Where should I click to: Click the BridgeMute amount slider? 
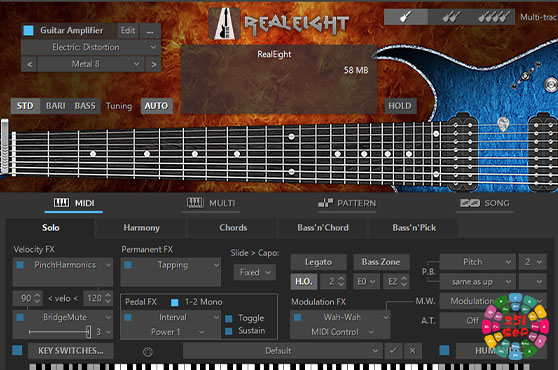(59, 332)
